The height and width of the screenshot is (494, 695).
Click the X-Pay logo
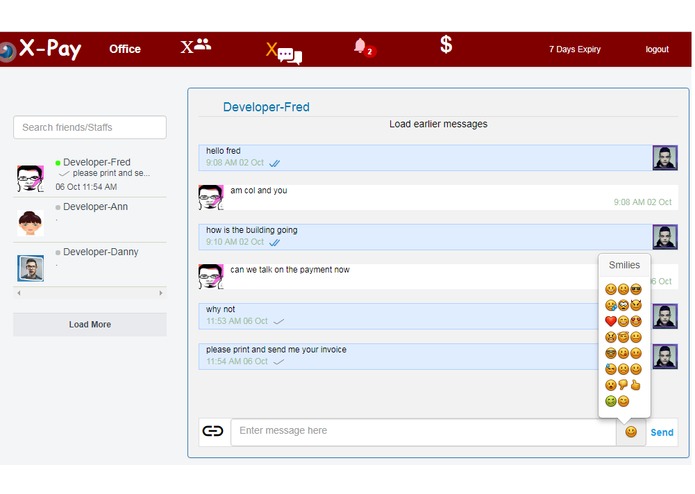pos(41,49)
